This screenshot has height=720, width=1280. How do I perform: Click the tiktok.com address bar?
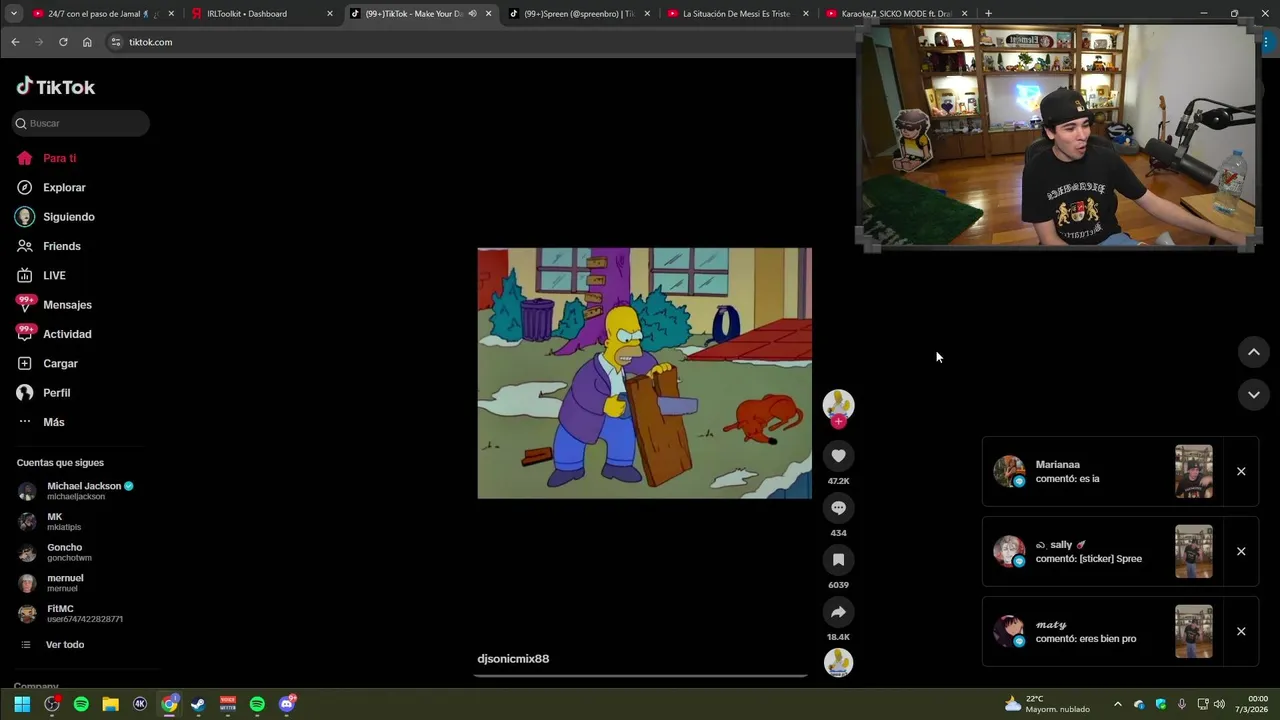[x=480, y=42]
